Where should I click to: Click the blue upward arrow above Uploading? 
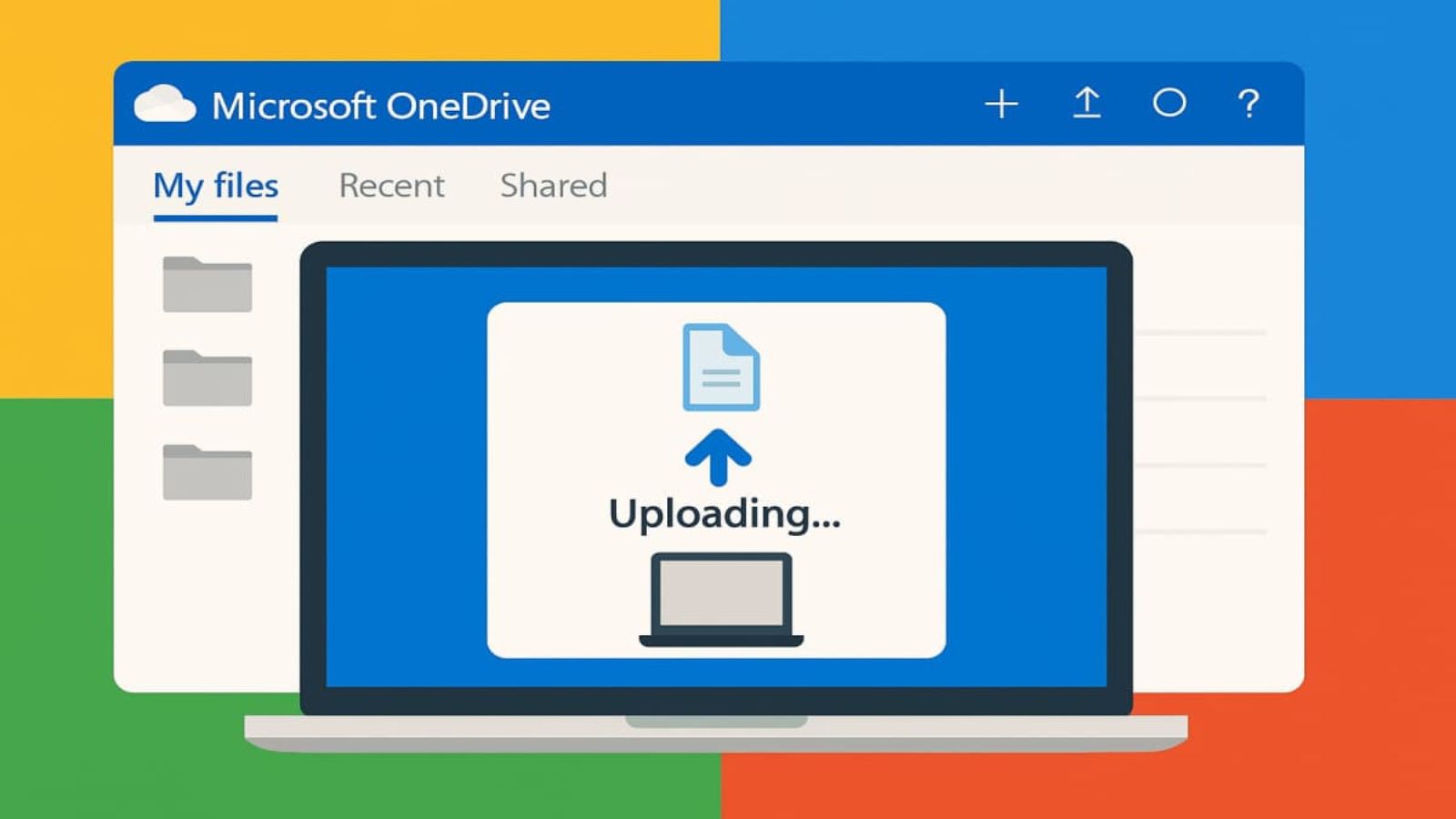pos(718,457)
